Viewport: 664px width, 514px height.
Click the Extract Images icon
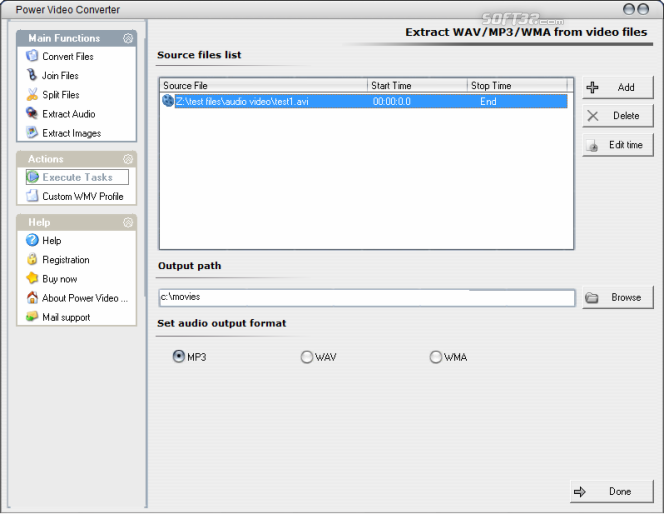click(x=32, y=133)
